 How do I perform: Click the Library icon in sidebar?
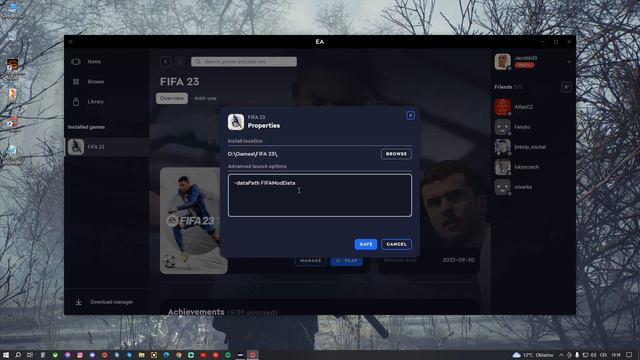[76, 102]
